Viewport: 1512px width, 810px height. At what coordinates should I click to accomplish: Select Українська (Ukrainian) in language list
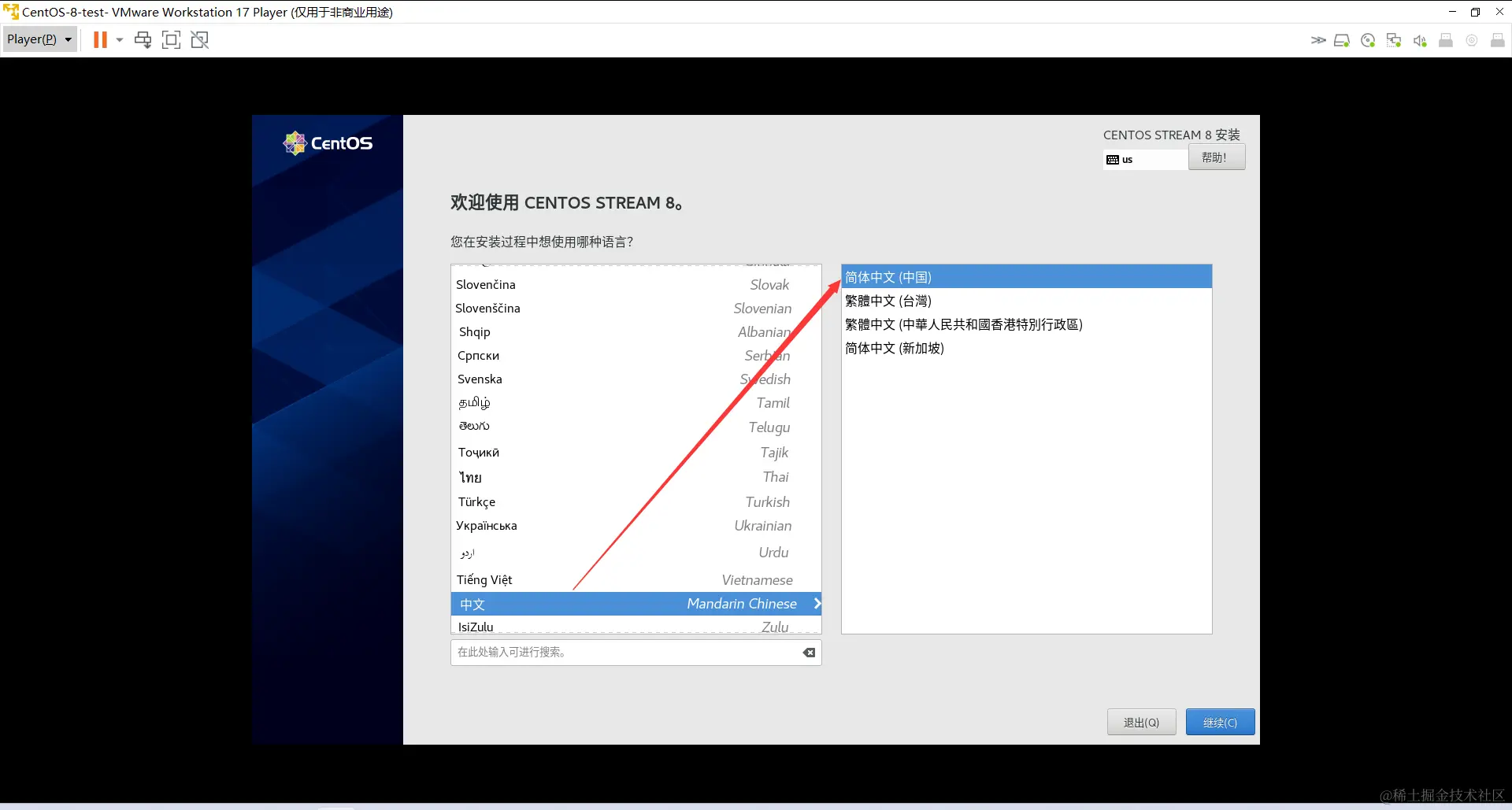coord(636,526)
